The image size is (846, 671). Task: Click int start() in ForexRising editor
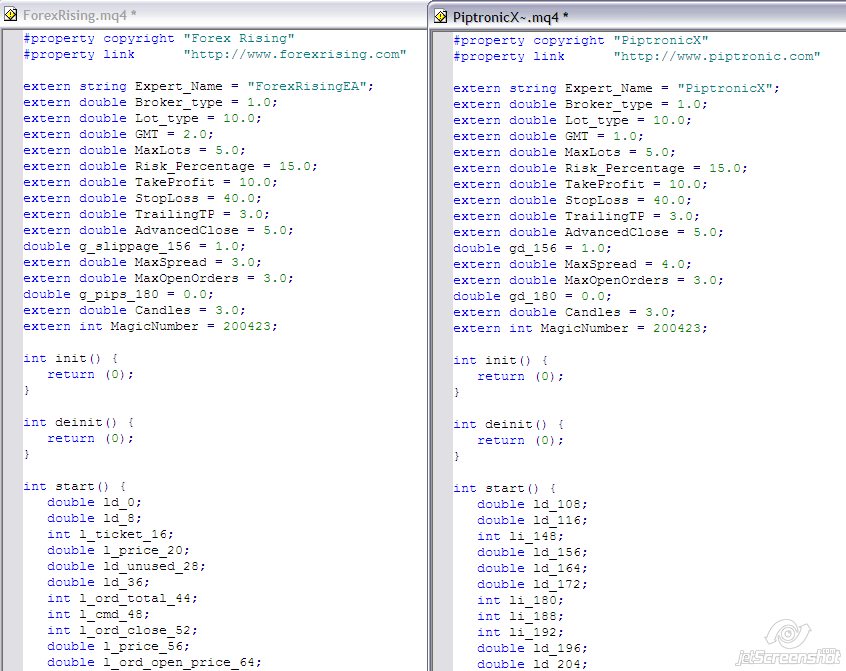tap(75, 487)
